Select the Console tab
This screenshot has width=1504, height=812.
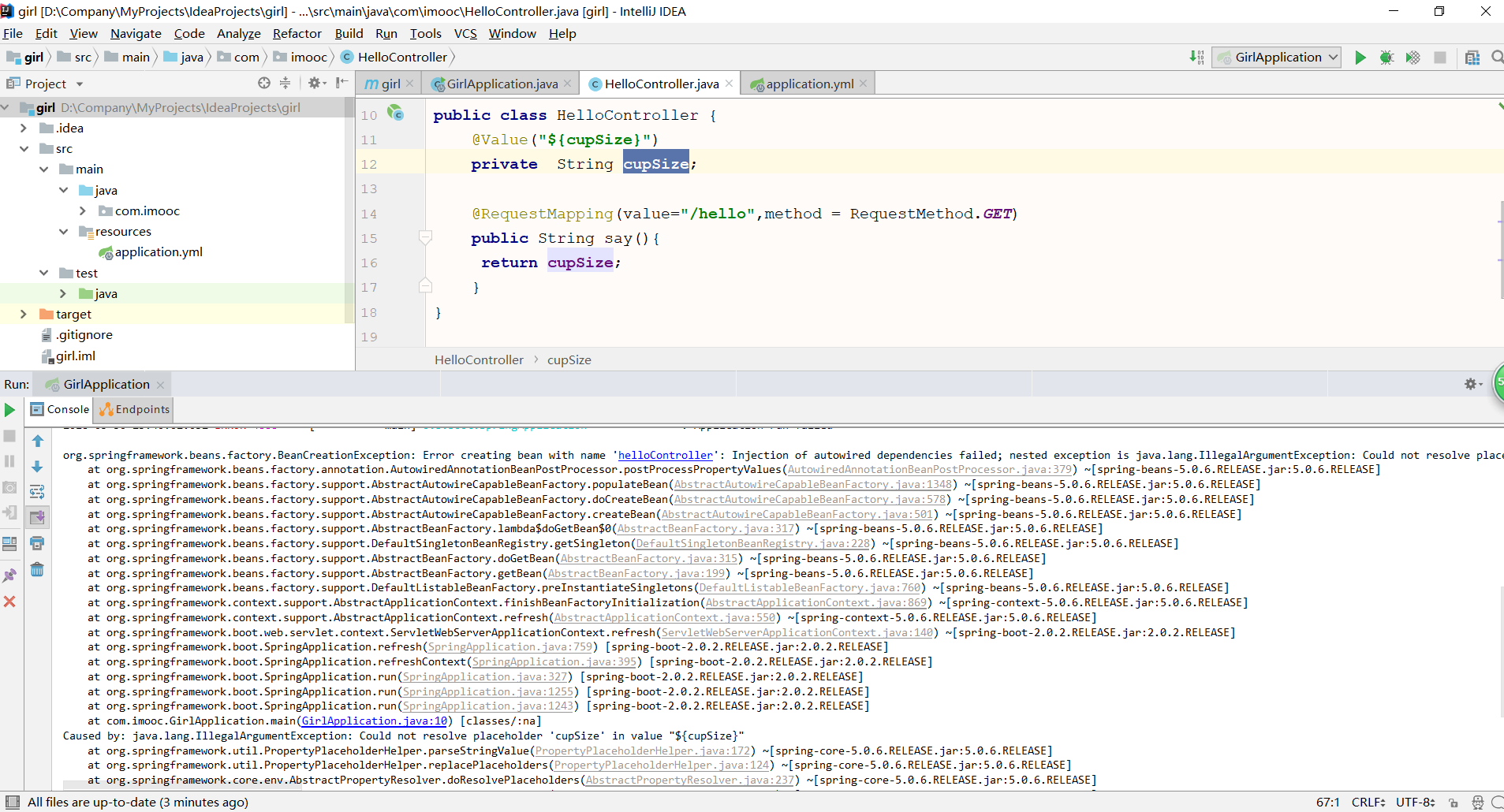60,409
